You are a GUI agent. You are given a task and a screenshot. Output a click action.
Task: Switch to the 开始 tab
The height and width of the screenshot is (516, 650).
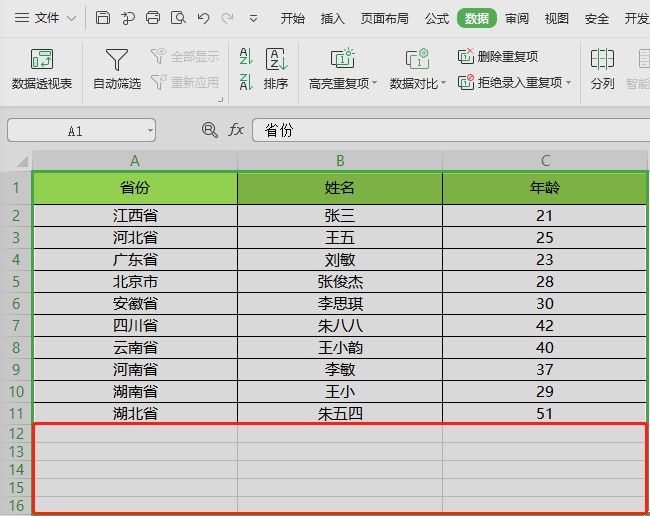pyautogui.click(x=292, y=18)
